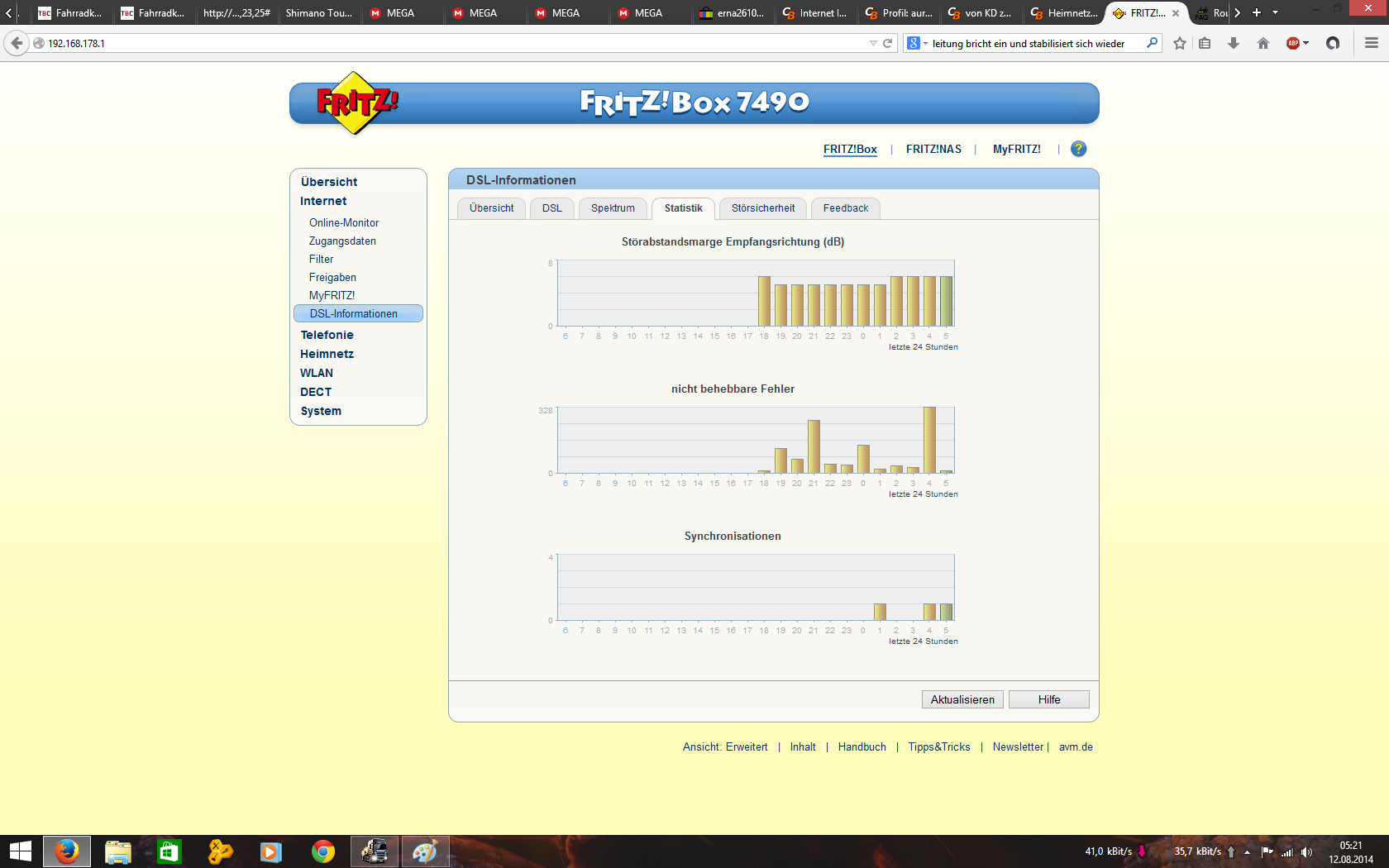The width and height of the screenshot is (1389, 868).
Task: Open Übersicht in the sidebar
Action: pyautogui.click(x=329, y=182)
